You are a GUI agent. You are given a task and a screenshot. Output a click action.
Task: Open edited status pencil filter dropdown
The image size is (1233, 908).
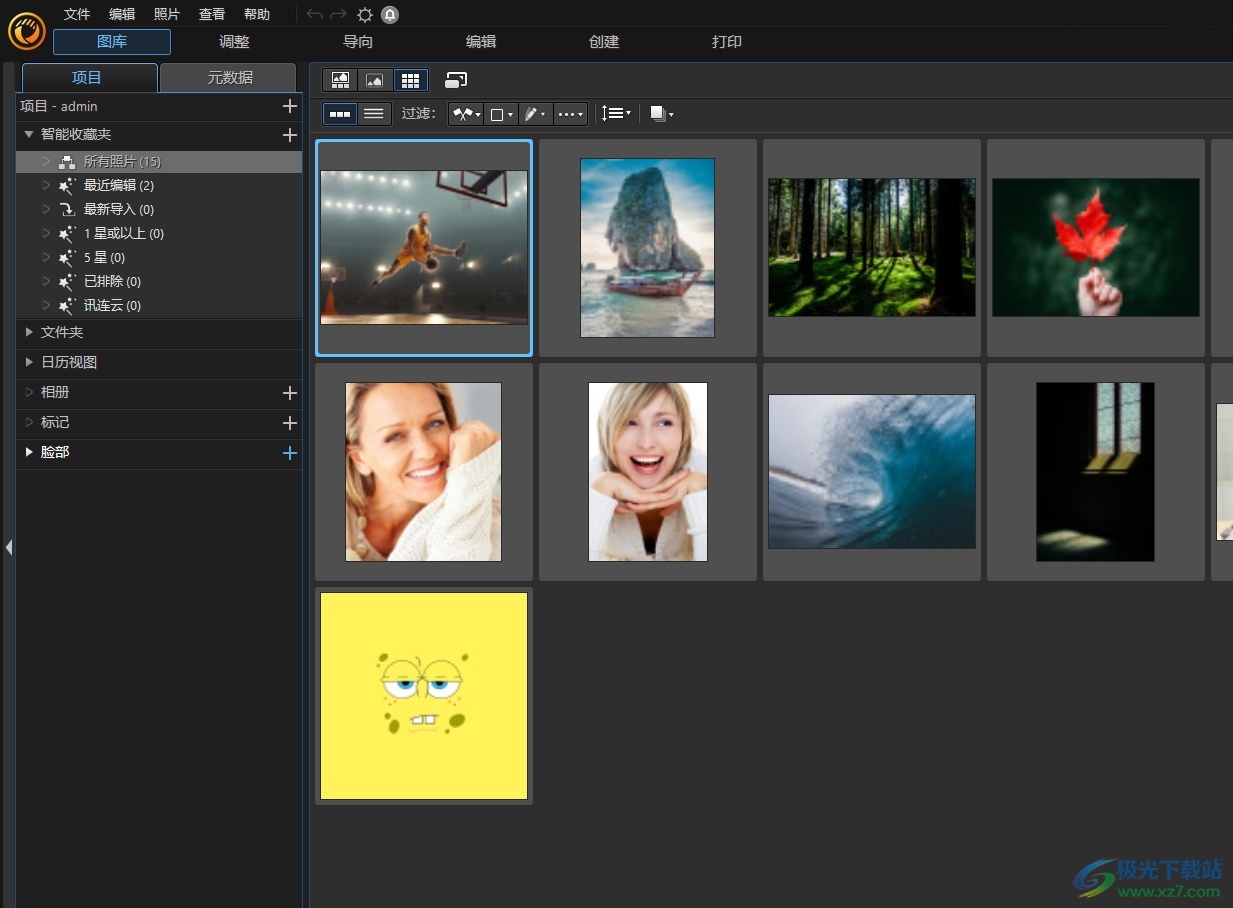point(536,114)
